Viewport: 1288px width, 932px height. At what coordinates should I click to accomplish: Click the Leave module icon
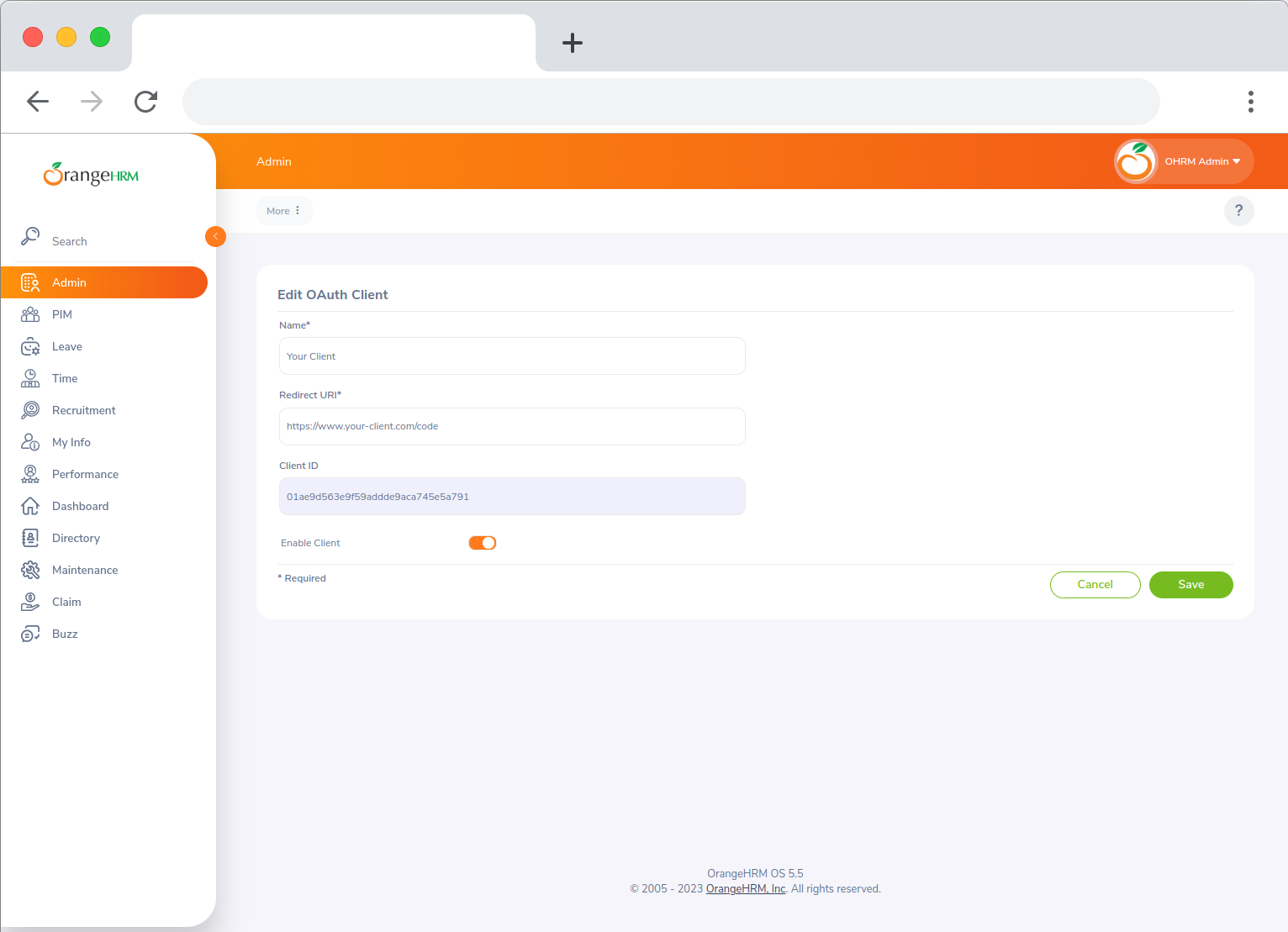[30, 346]
